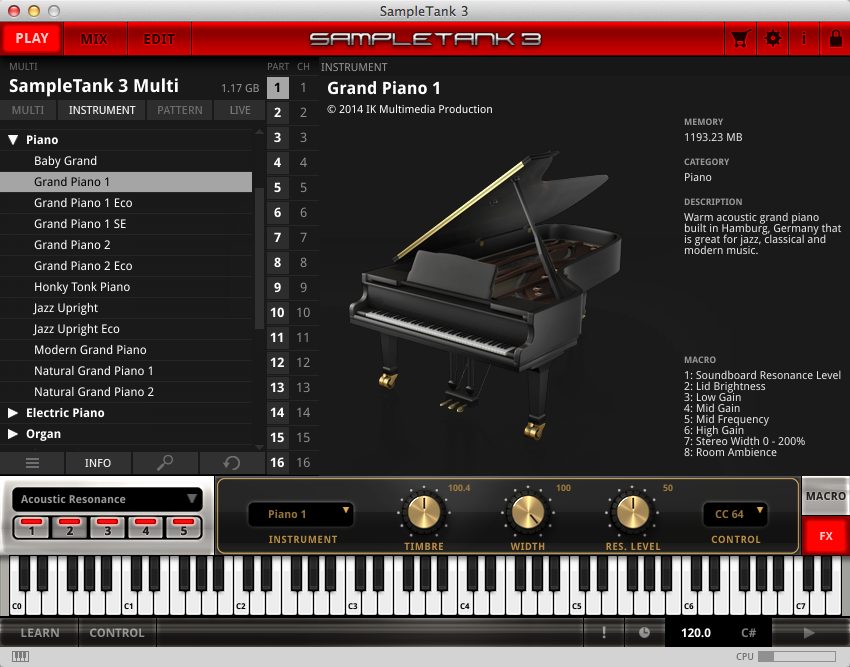This screenshot has height=667, width=850.
Task: Click the INFO button
Action: click(x=98, y=463)
